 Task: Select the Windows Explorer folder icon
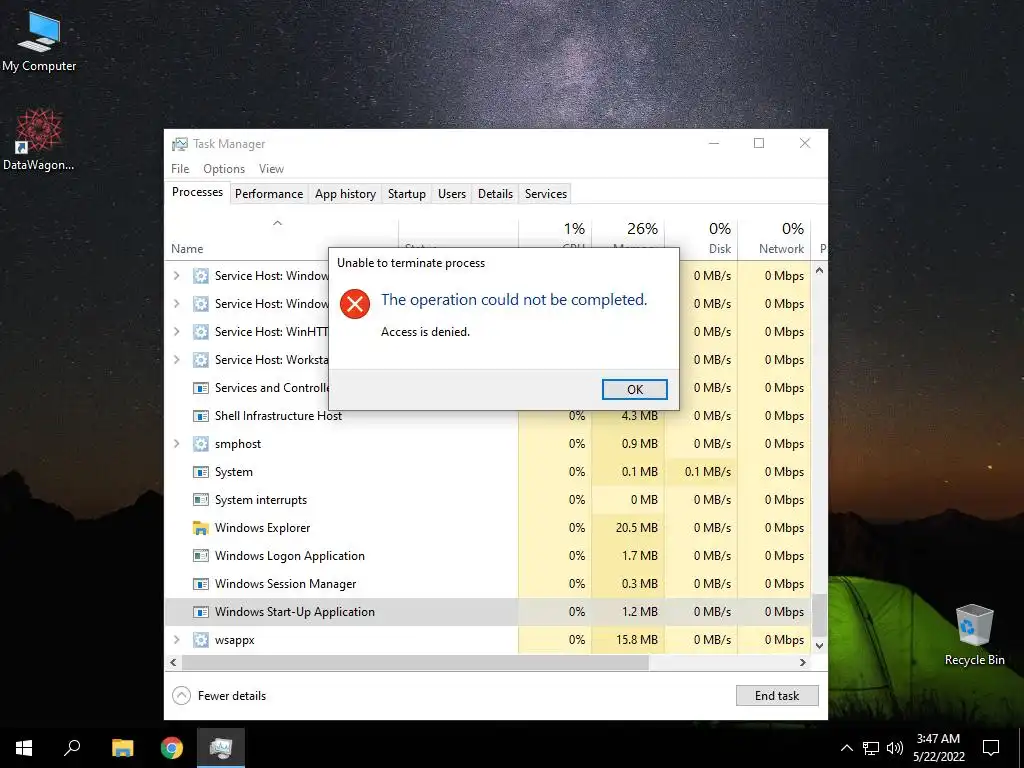(200, 528)
